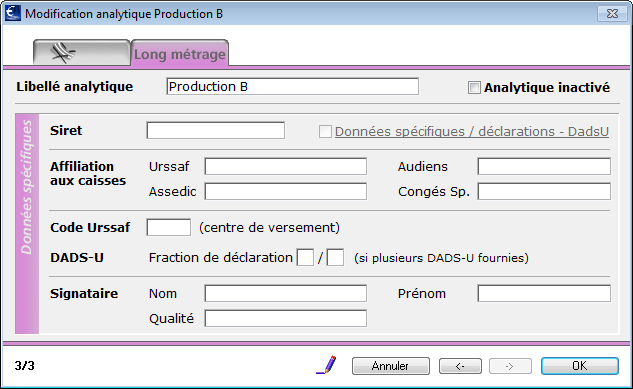Click the signataire Nom field
The image size is (633, 389).
pyautogui.click(x=285, y=293)
